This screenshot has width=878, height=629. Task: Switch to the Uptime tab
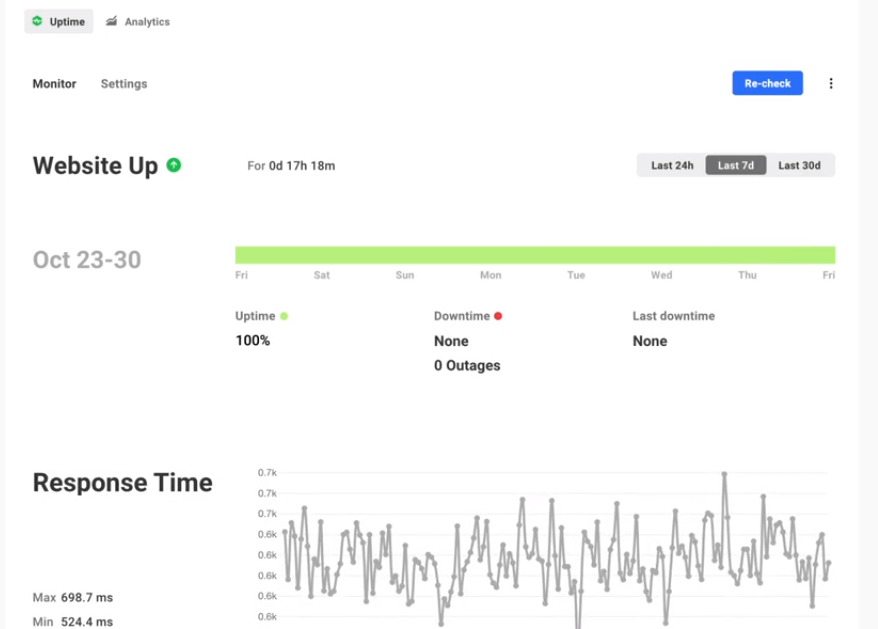tap(59, 21)
